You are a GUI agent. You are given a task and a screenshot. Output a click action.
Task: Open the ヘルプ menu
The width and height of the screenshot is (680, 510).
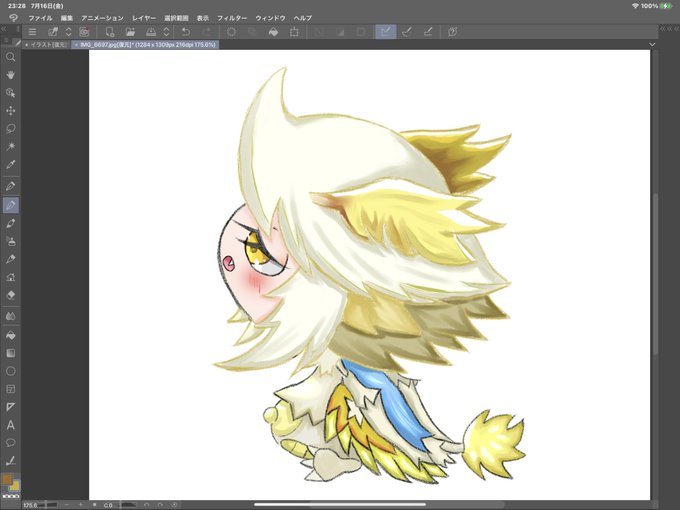click(303, 18)
